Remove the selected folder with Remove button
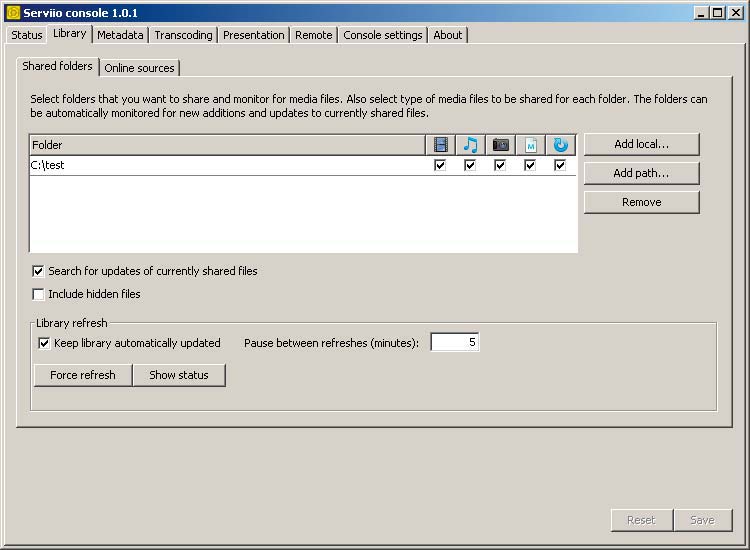This screenshot has width=750, height=550. [641, 202]
